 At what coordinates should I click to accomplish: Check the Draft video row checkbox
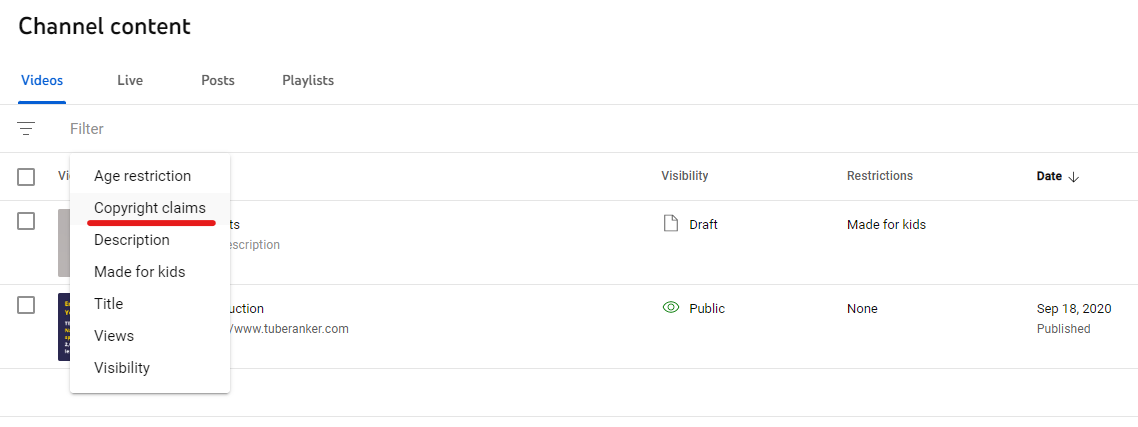click(x=26, y=221)
